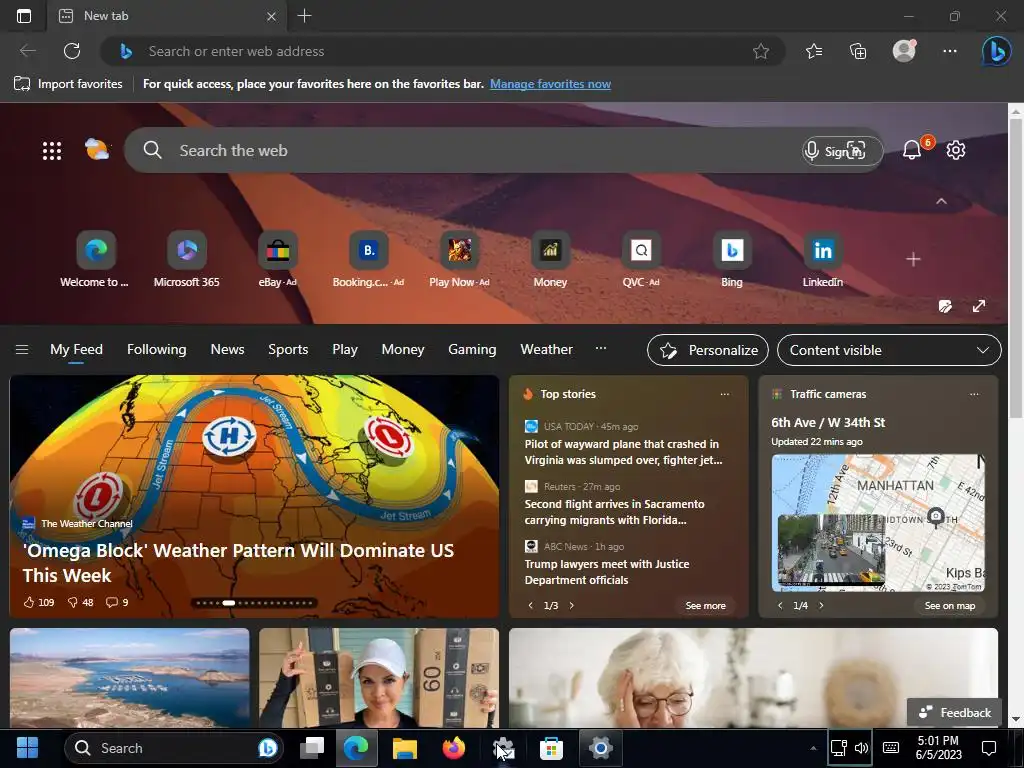Open File Explorer from taskbar
Viewport: 1024px width, 768px height.
(x=404, y=748)
